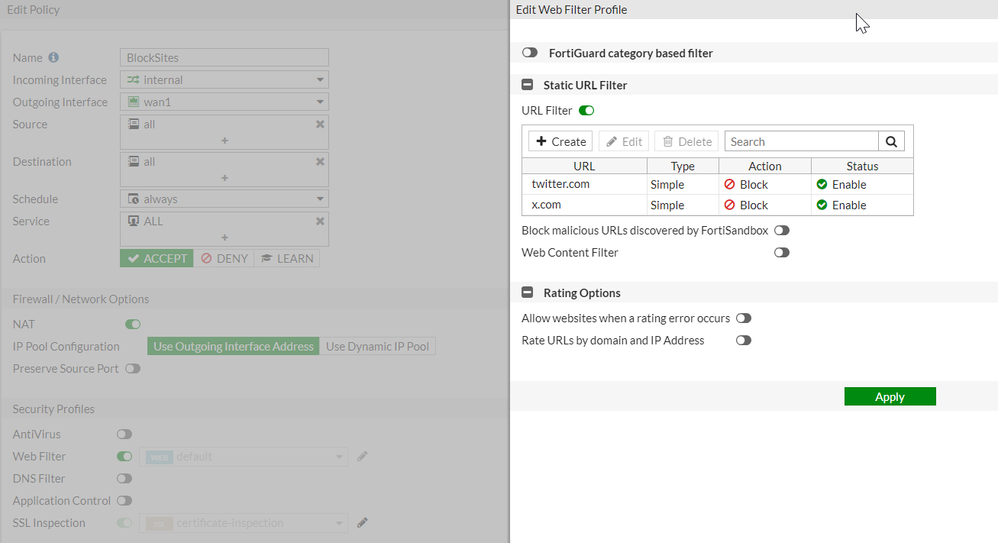Enable Web Content Filter toggle

(781, 252)
